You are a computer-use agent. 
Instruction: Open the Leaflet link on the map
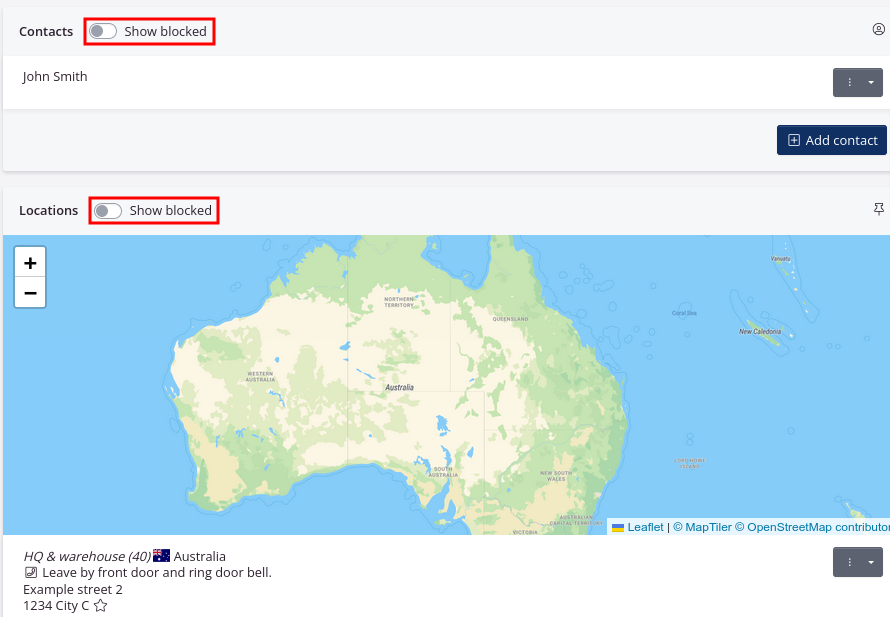646,527
